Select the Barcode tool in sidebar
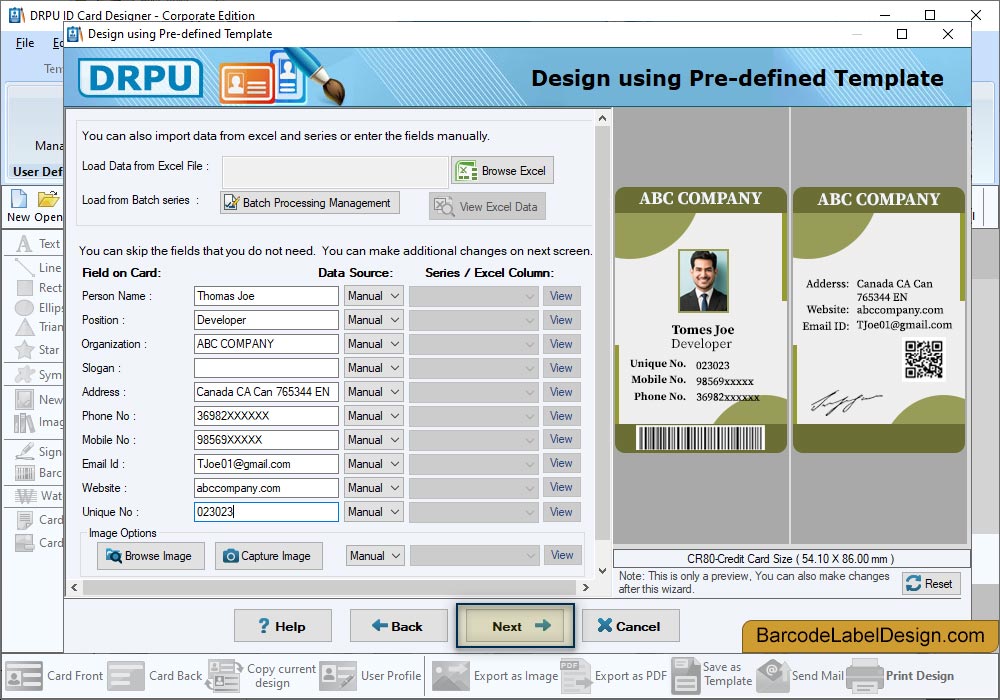Viewport: 1000px width, 700px height. click(38, 472)
